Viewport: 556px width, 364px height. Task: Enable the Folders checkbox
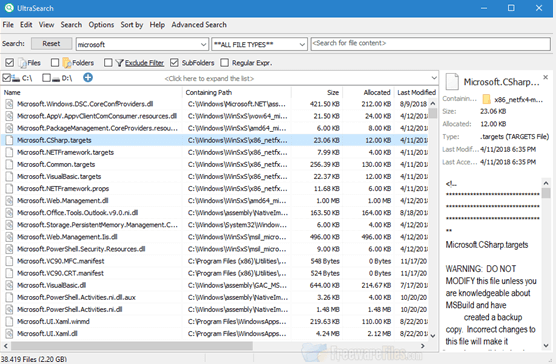click(55, 63)
